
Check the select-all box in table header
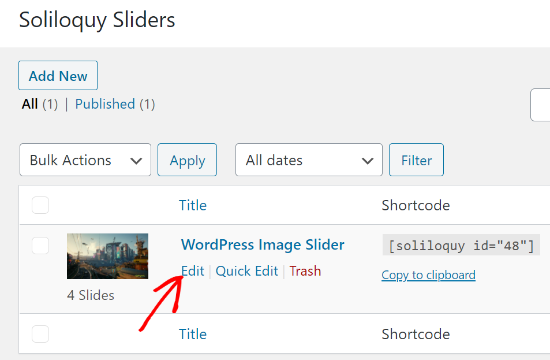(x=40, y=205)
